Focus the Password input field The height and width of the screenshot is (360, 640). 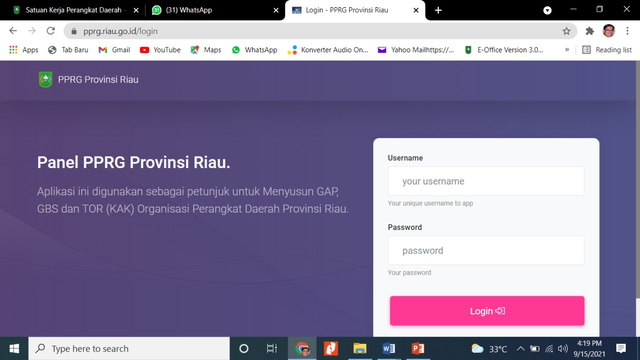[x=486, y=250]
